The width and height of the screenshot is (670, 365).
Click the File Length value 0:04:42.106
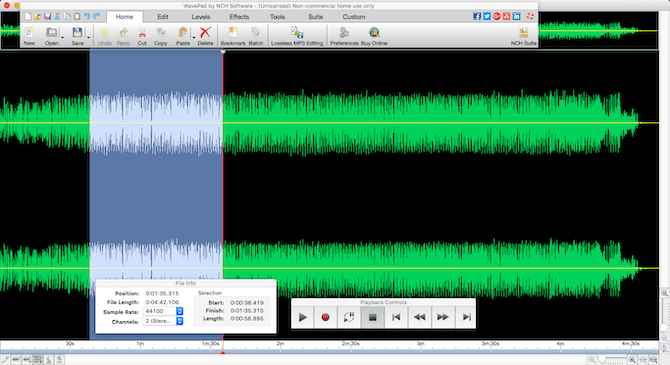[162, 302]
